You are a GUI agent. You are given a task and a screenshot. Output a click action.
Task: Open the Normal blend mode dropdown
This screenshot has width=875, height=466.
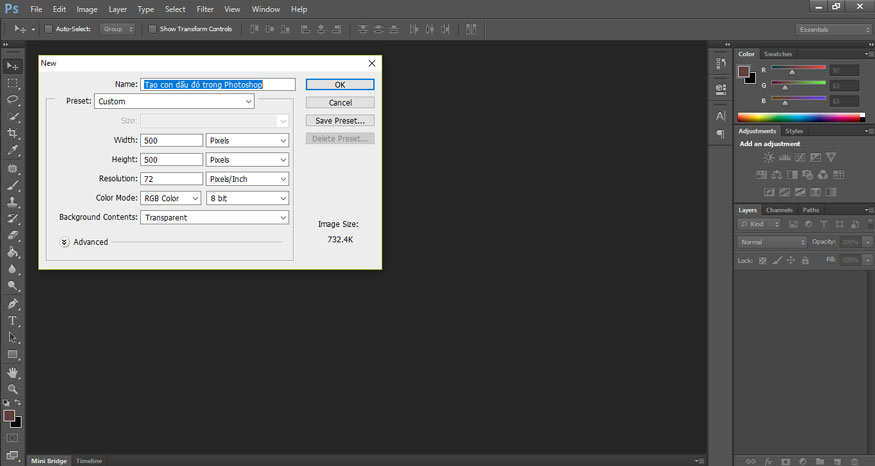[772, 242]
